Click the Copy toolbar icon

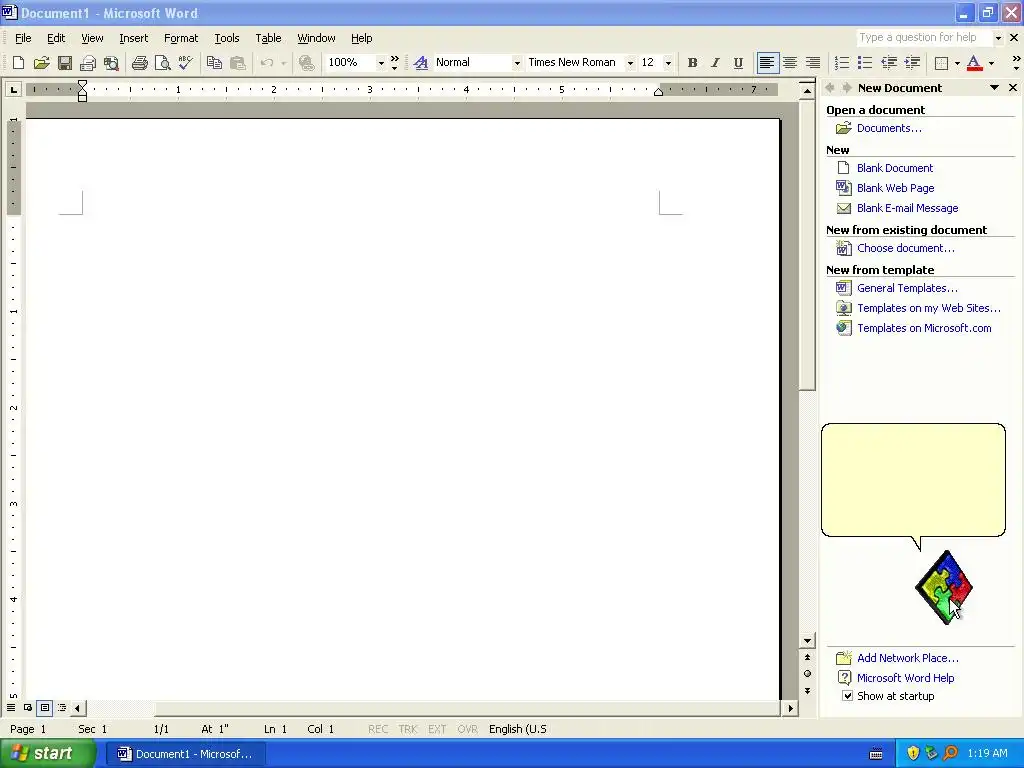click(214, 63)
